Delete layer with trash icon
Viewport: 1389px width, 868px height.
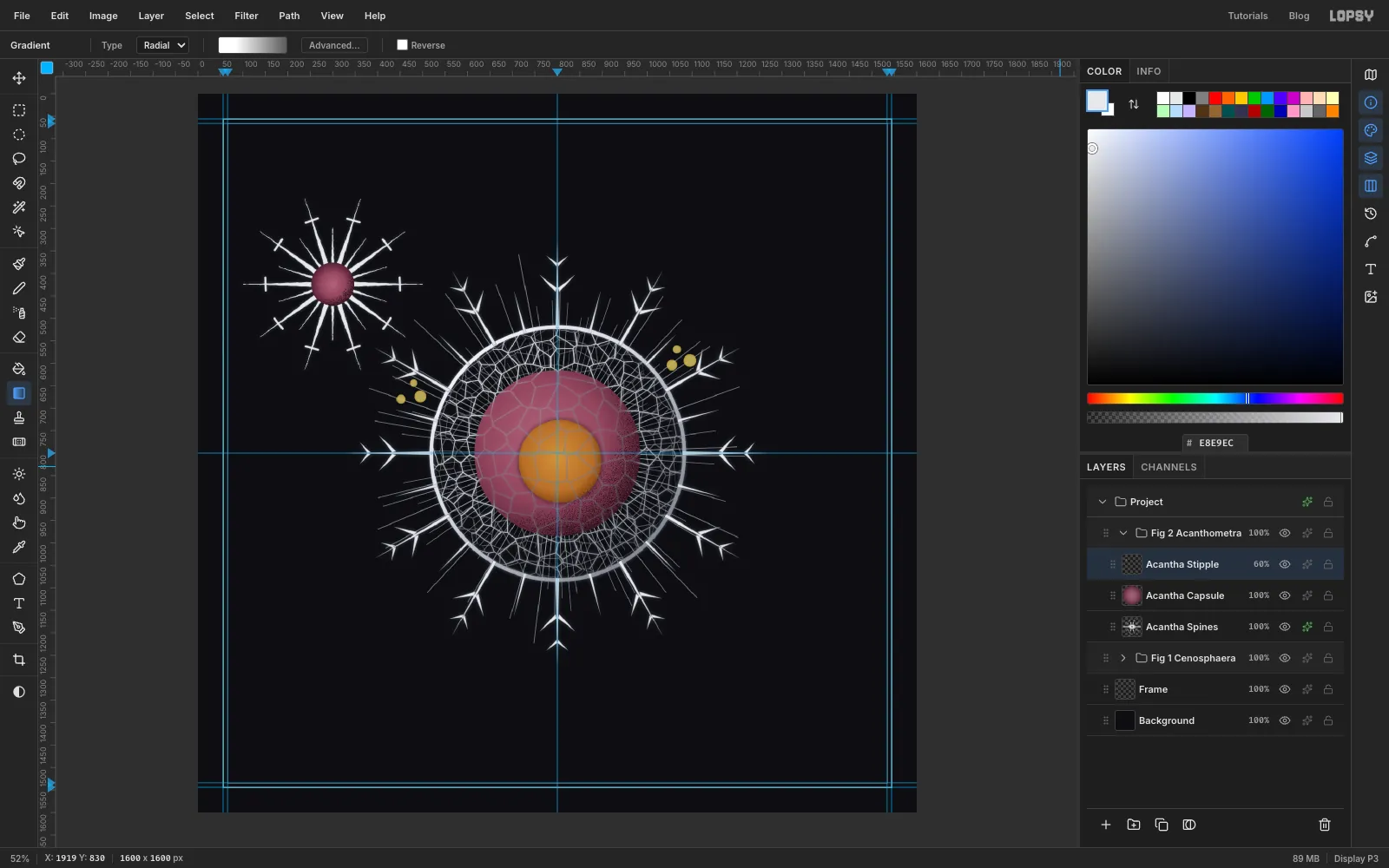(1325, 825)
